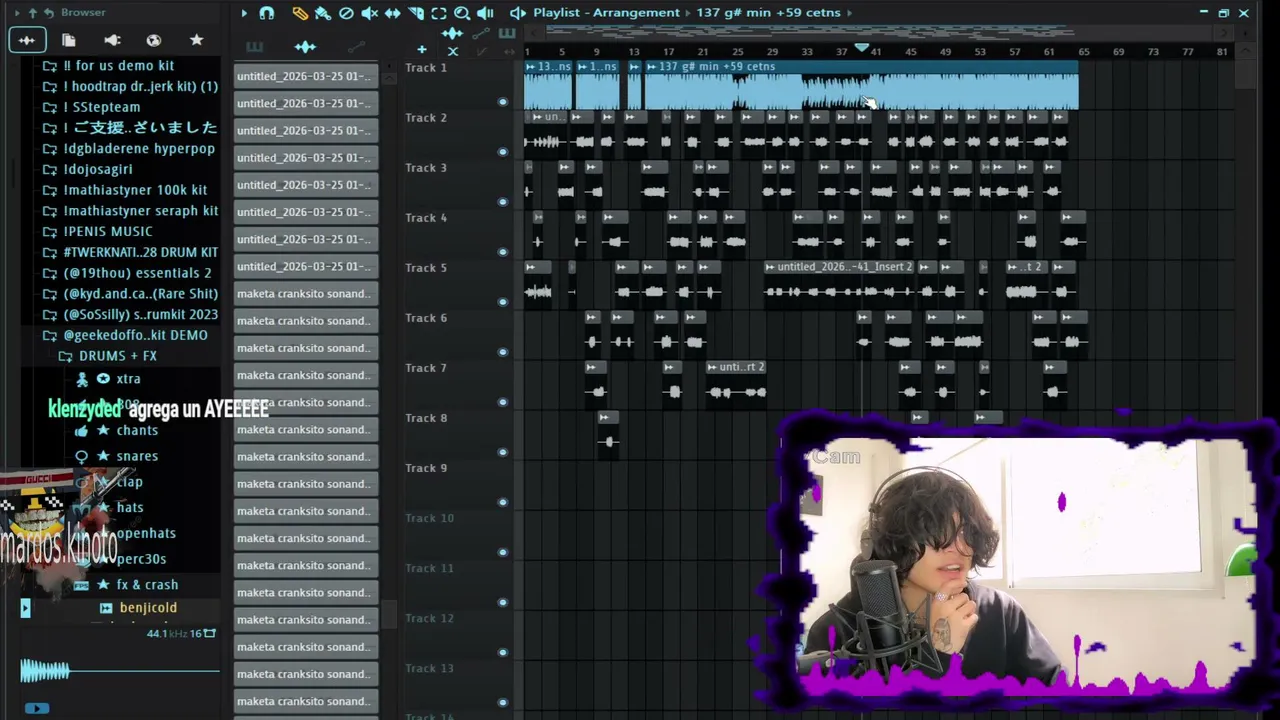Click the playhead marker on the timeline ruler
The height and width of the screenshot is (720, 1280).
coord(862,48)
